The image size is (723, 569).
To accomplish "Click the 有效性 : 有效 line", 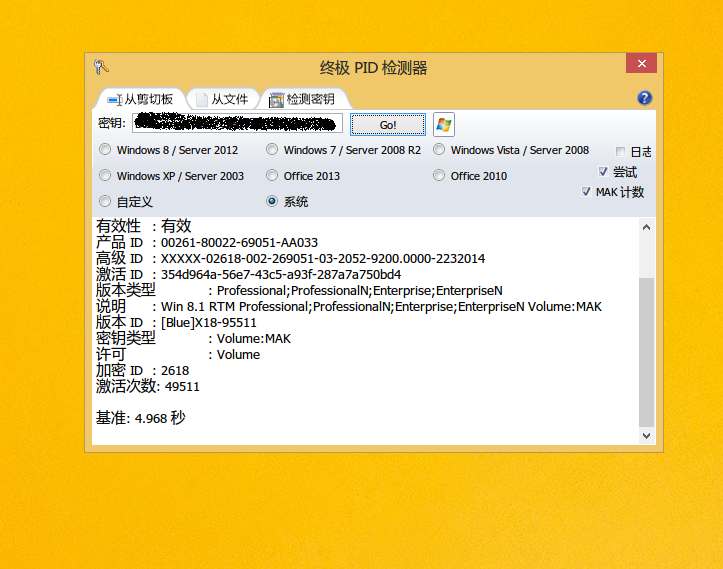I will (143, 226).
